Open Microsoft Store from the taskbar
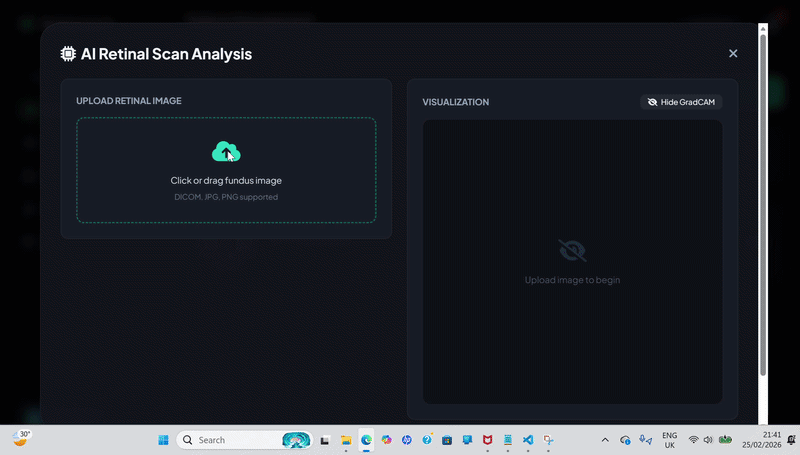 [447, 440]
